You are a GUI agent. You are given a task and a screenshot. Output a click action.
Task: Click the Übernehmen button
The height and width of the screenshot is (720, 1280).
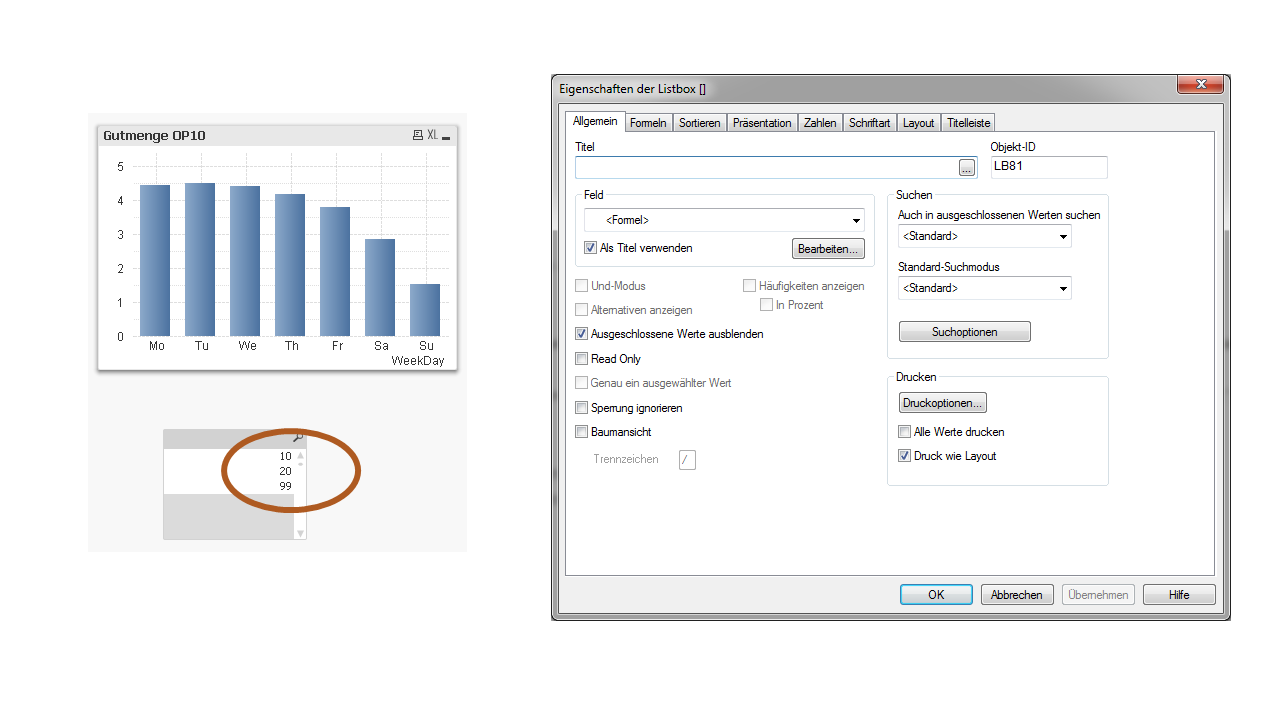(1098, 595)
